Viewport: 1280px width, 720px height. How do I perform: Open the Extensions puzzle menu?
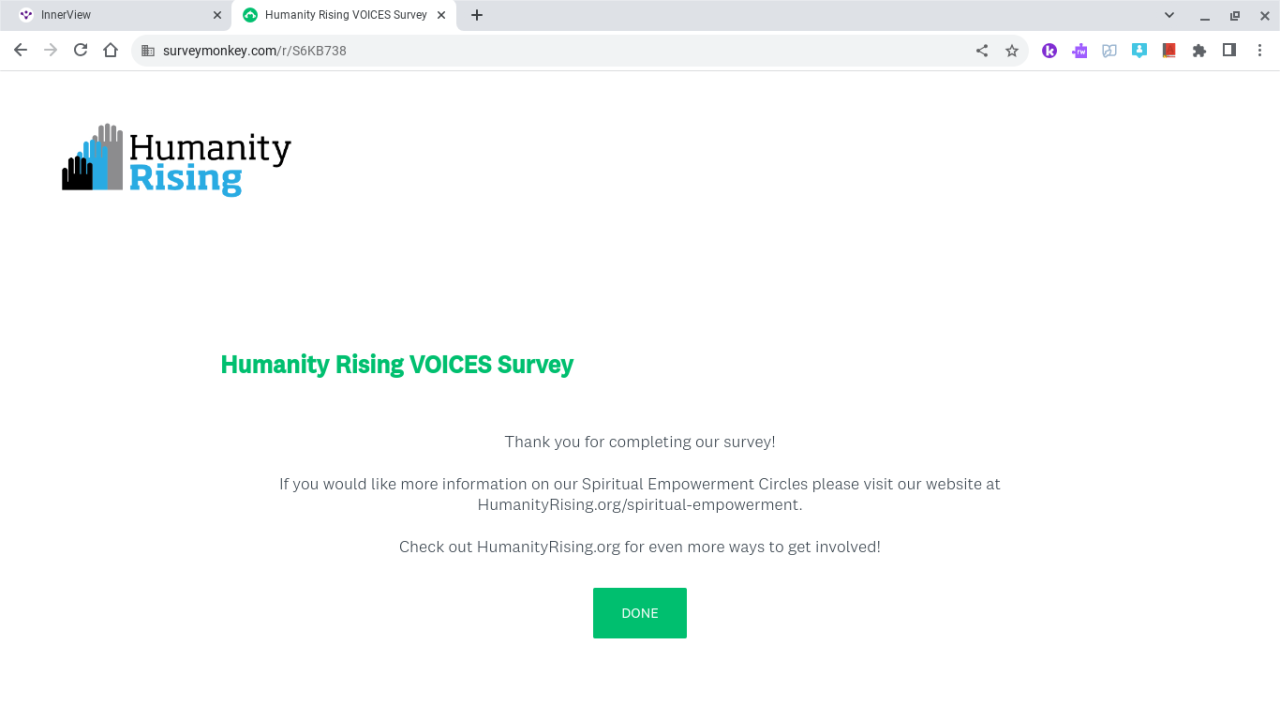point(1199,51)
